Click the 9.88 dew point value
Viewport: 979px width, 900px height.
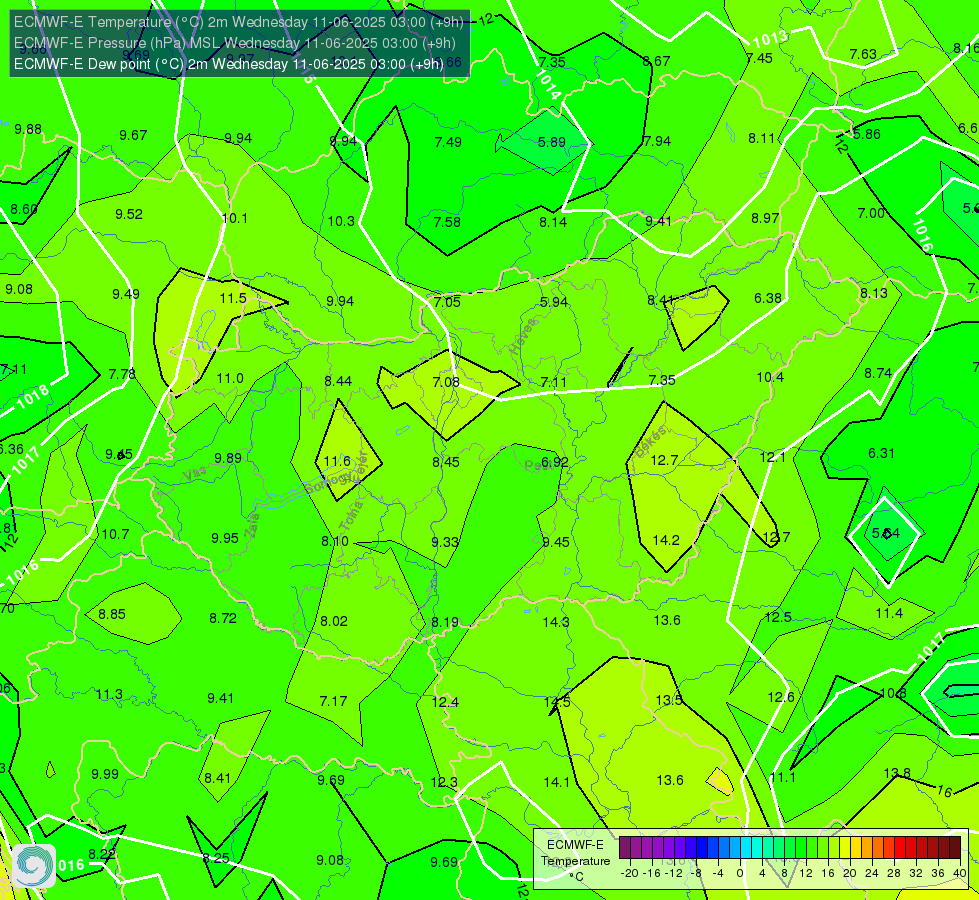pyautogui.click(x=28, y=129)
